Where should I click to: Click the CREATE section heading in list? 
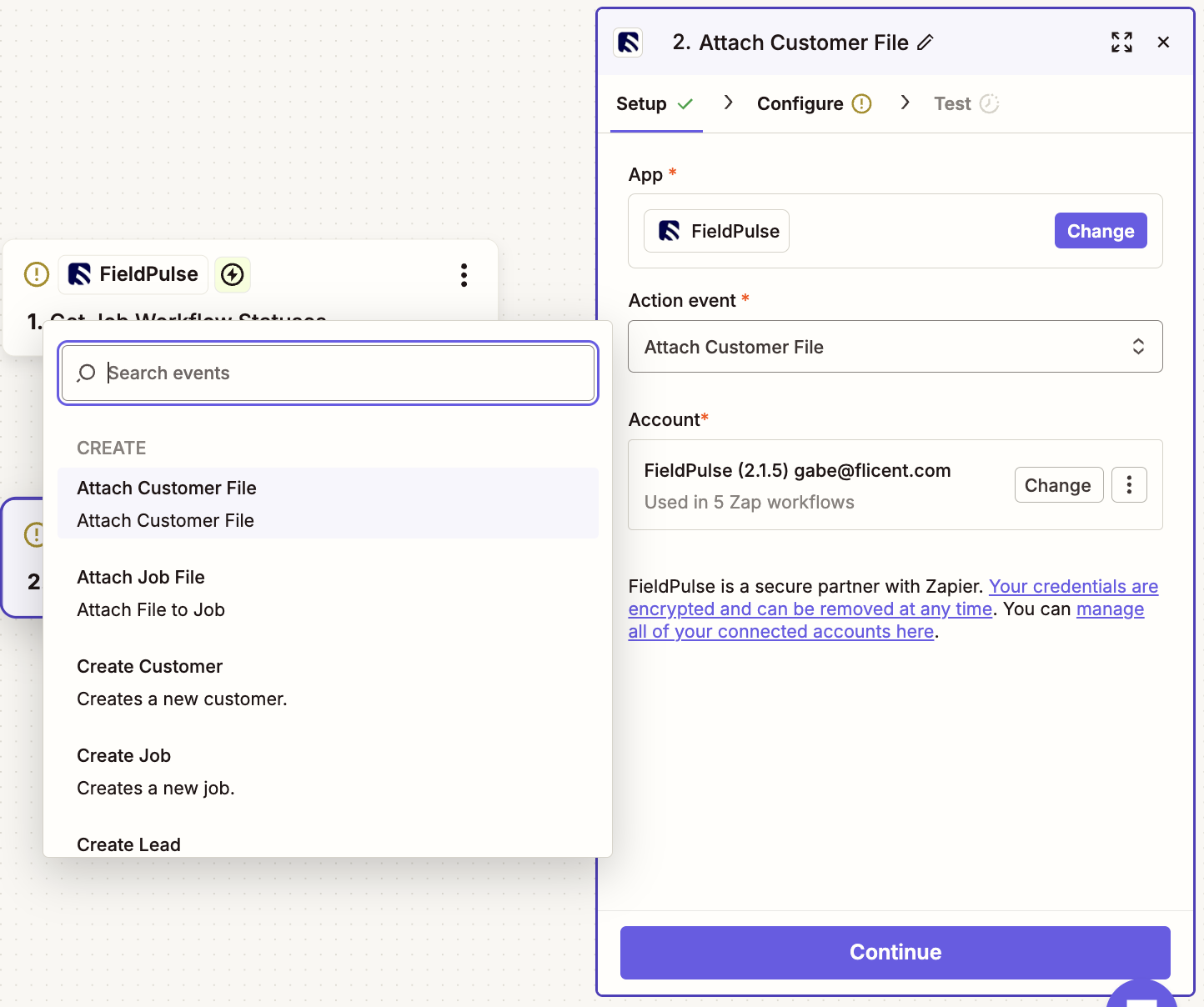[x=111, y=448]
